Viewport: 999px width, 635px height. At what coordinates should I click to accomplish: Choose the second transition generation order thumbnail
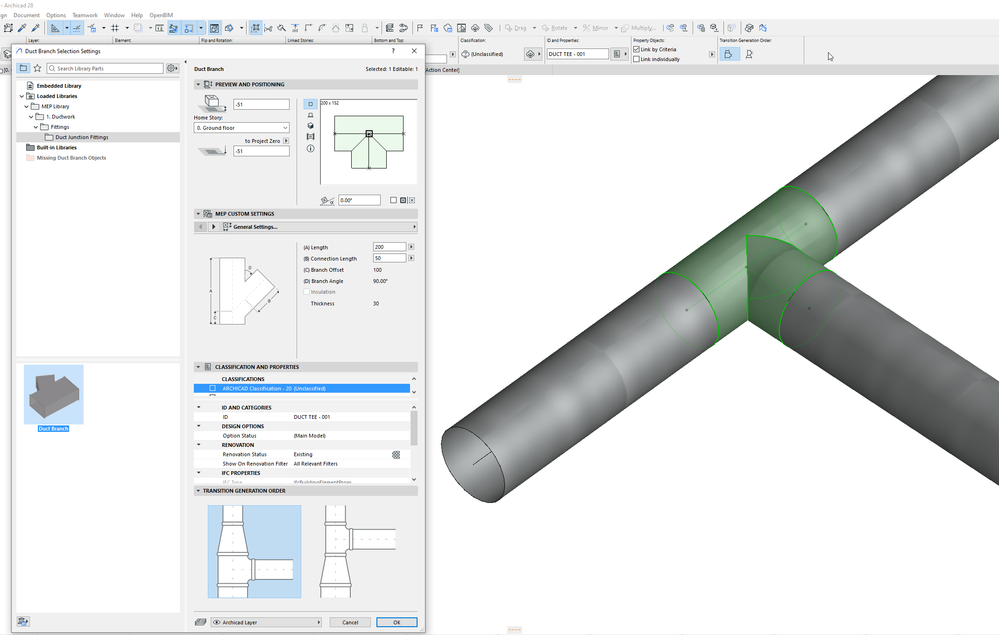tap(357, 551)
